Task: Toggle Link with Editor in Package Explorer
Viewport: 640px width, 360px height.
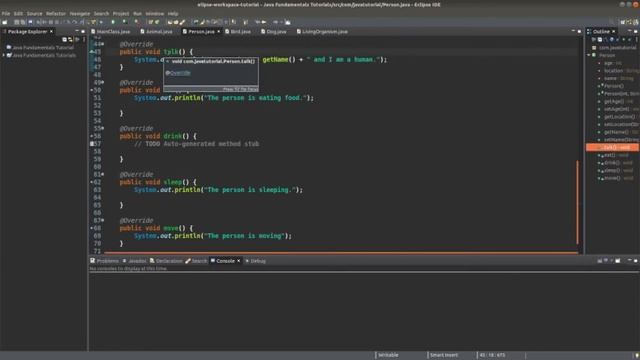Action: [x=70, y=40]
